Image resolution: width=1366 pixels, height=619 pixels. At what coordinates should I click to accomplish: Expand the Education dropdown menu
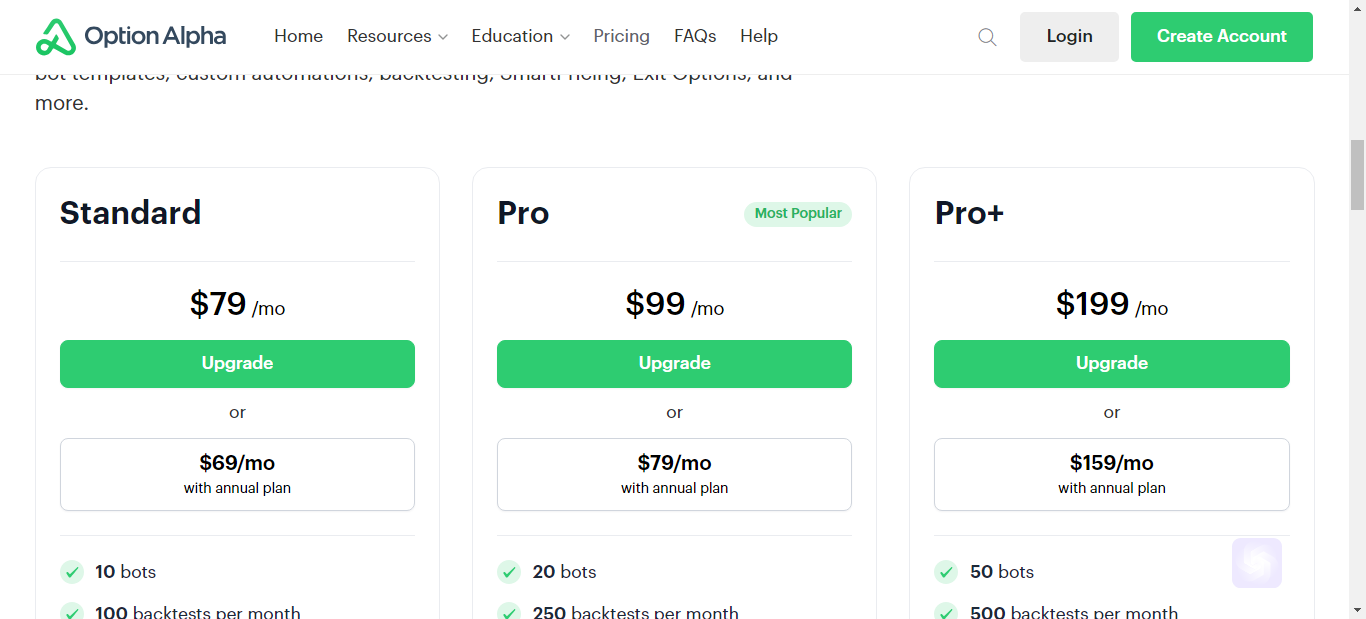coord(520,36)
